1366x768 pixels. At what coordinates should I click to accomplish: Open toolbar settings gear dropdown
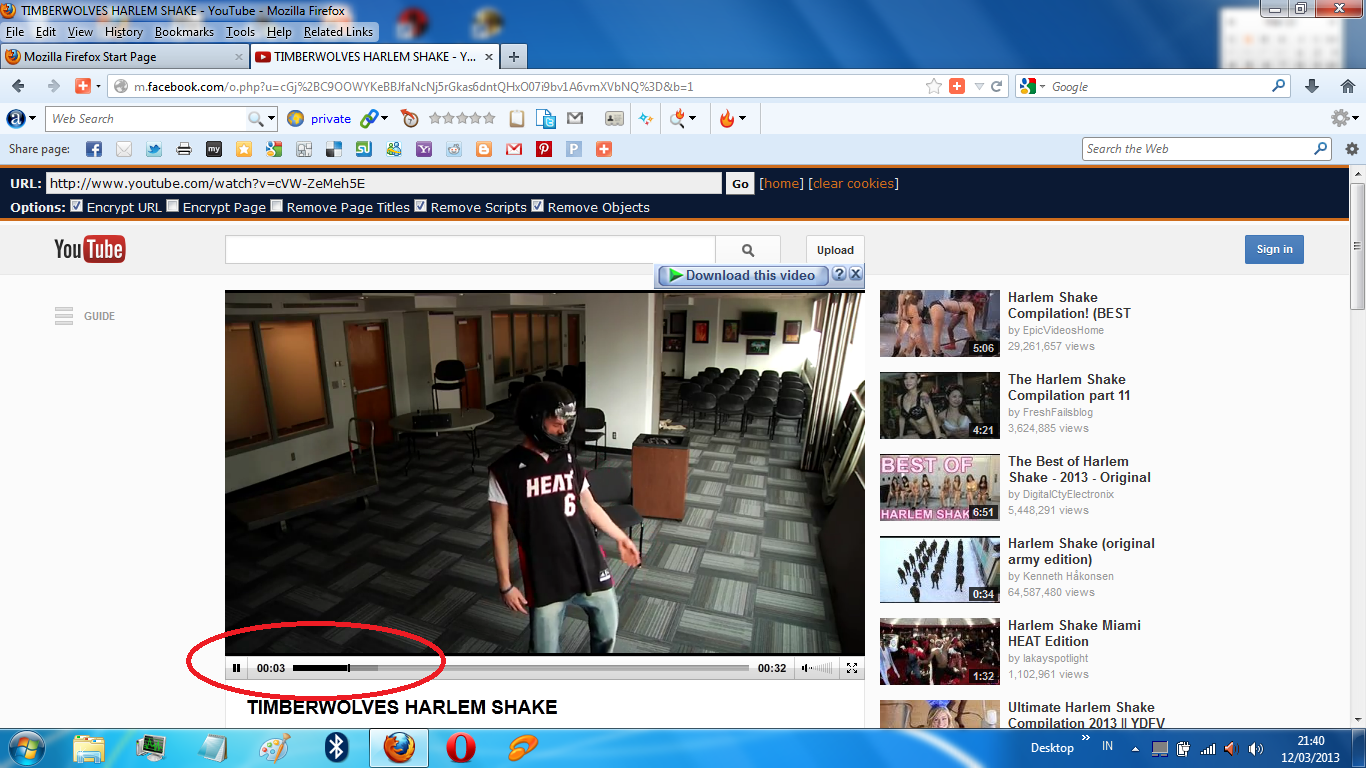1345,118
